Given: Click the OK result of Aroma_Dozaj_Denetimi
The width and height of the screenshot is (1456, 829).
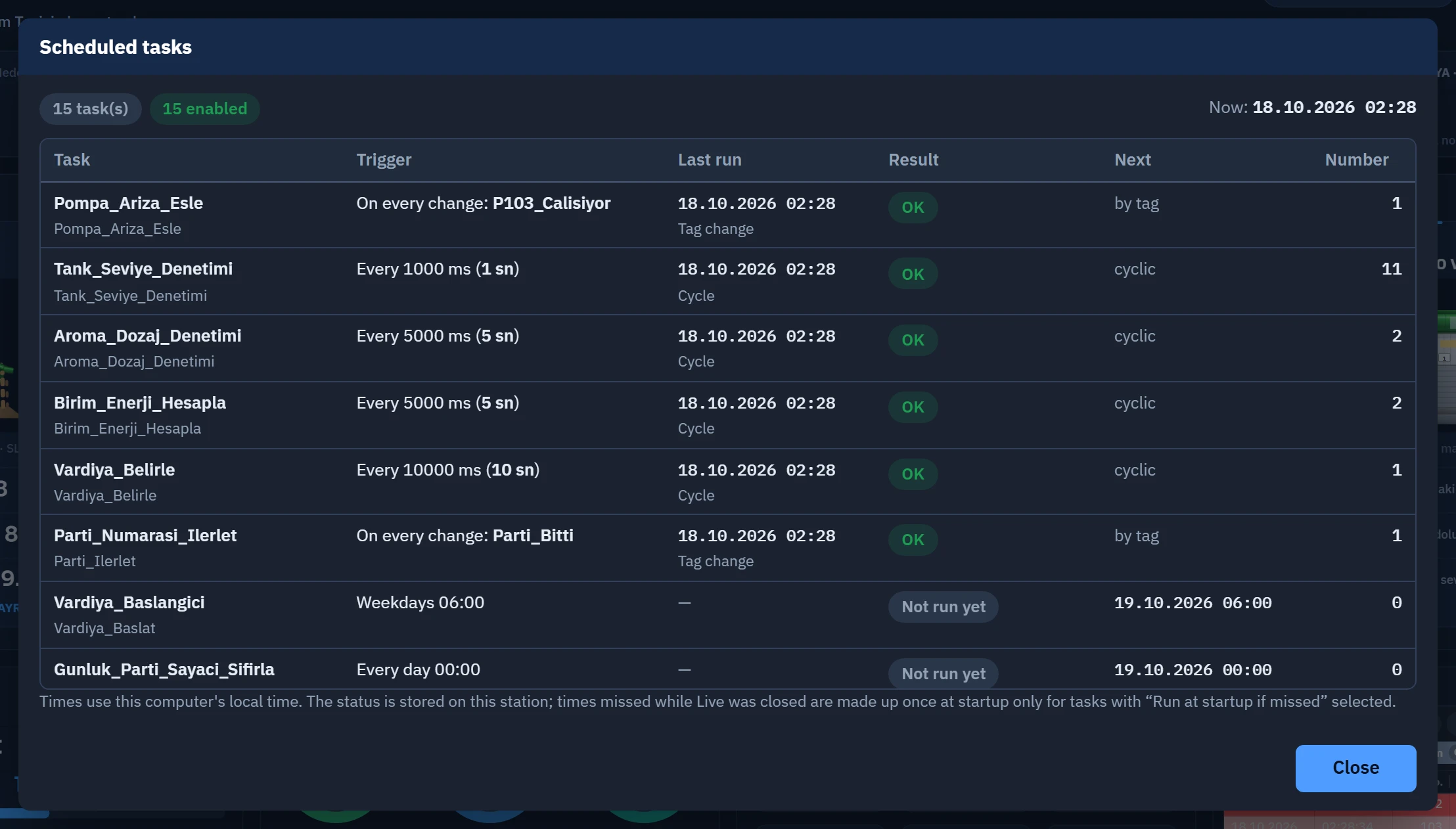Looking at the screenshot, I should pos(913,340).
